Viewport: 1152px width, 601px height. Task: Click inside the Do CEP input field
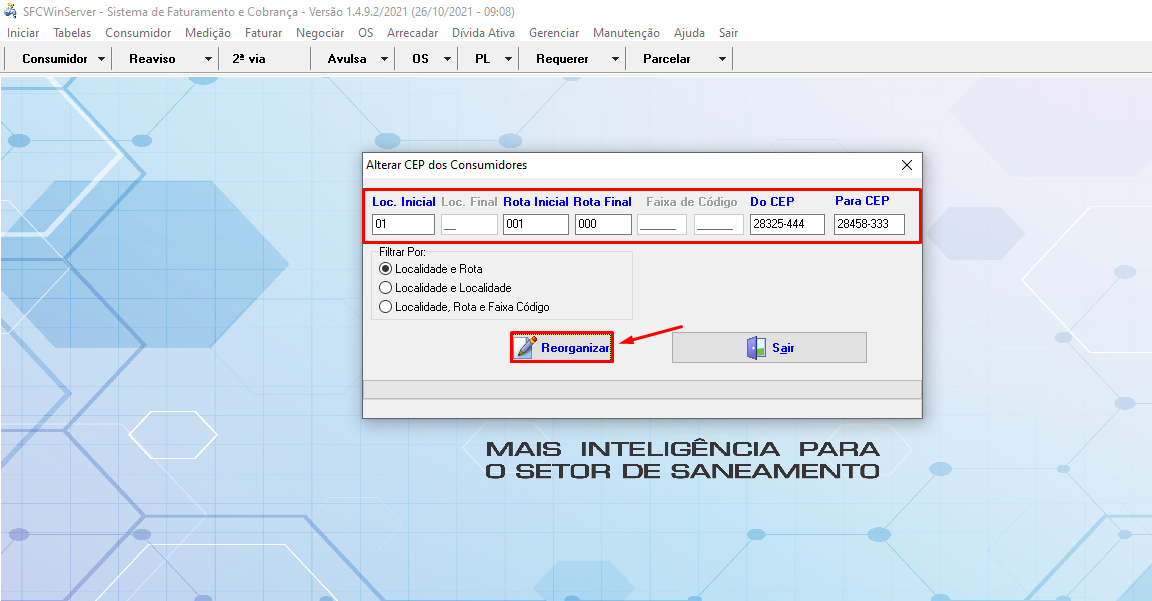[x=786, y=224]
